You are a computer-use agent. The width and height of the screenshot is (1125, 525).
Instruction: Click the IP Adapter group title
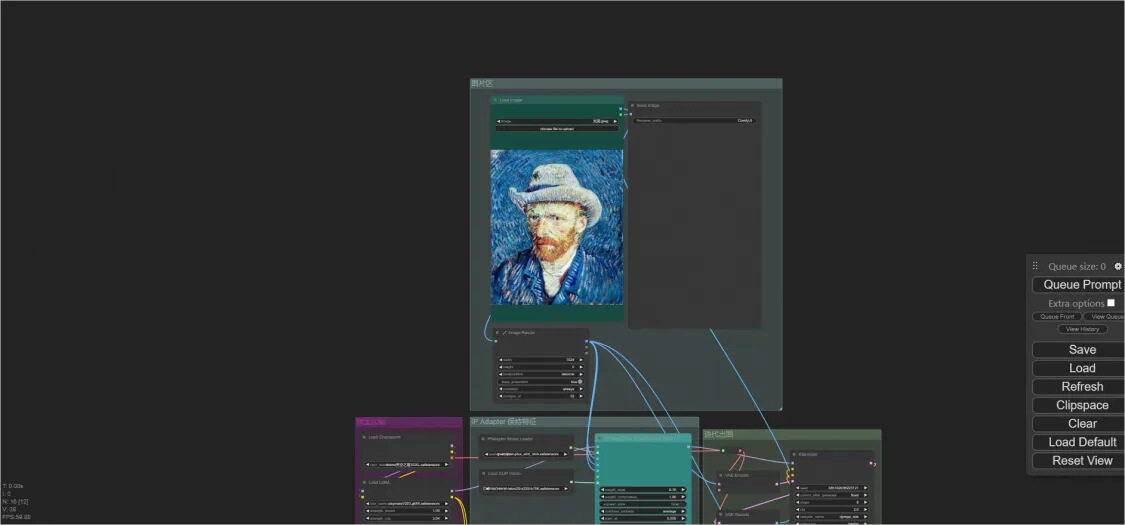pyautogui.click(x=504, y=422)
